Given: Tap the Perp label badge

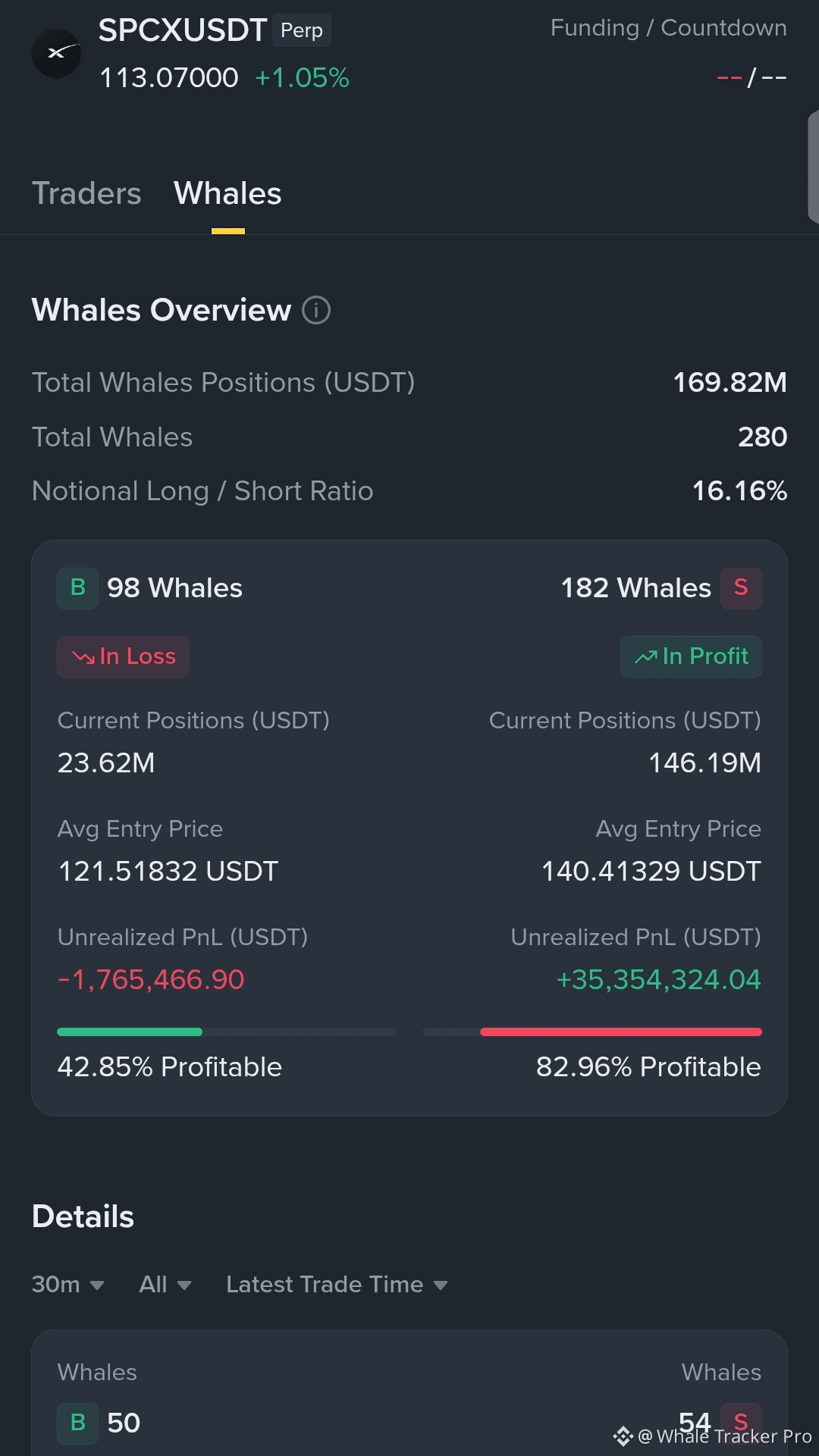Looking at the screenshot, I should [x=302, y=30].
